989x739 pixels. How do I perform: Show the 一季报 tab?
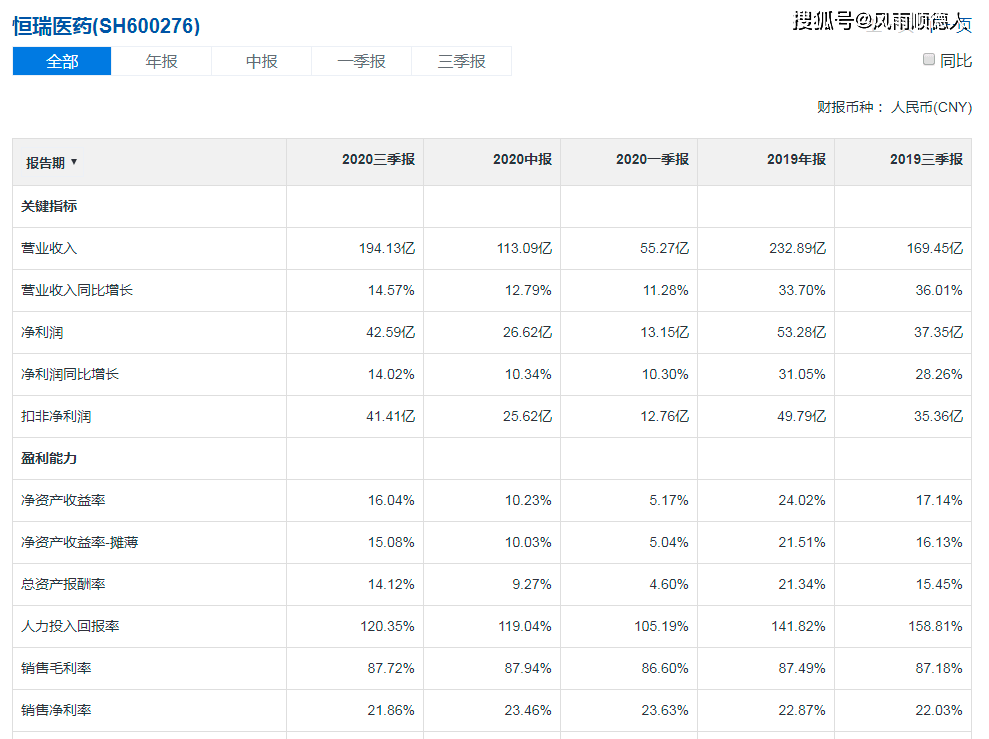point(361,61)
